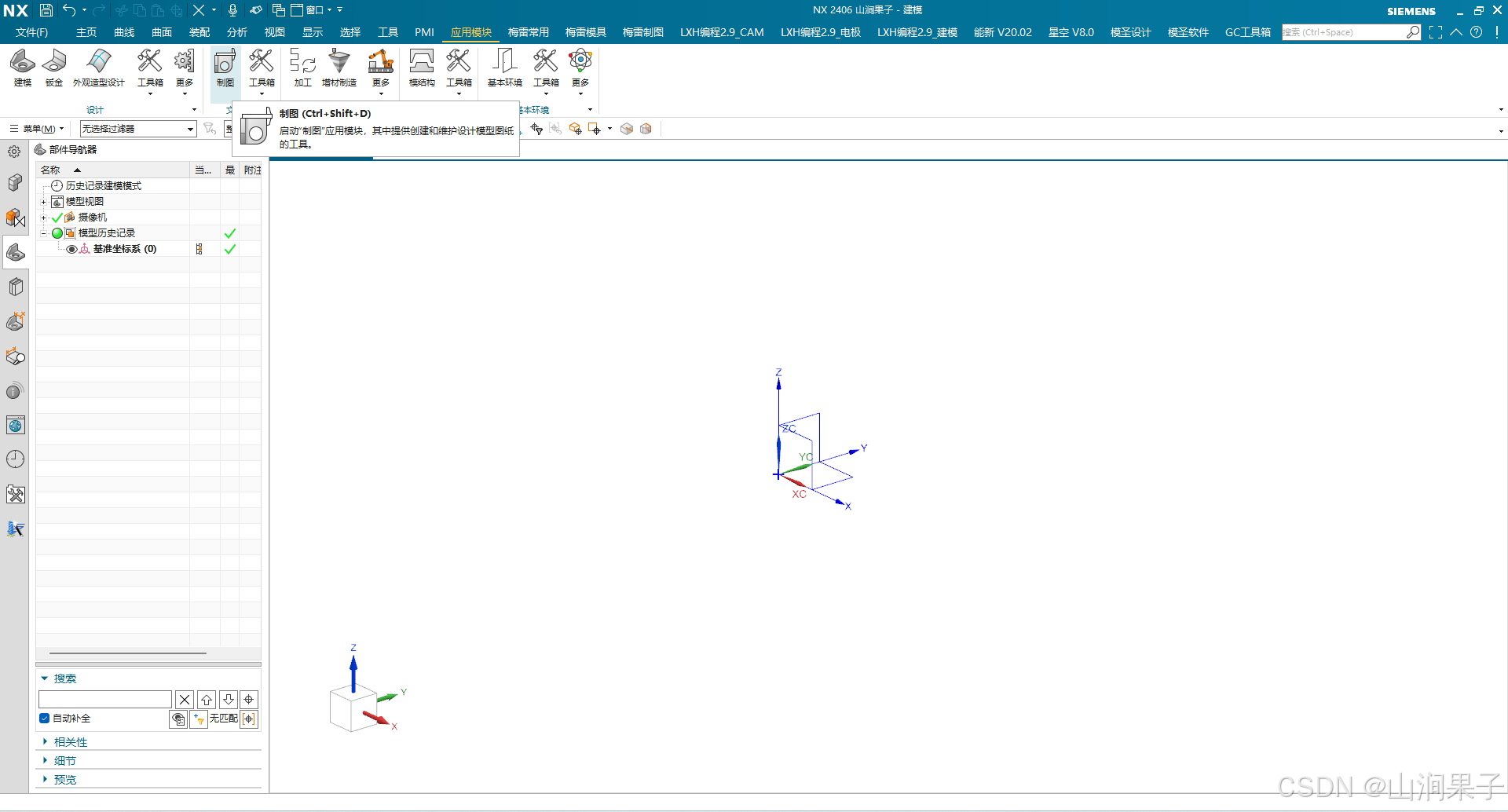Click the microphone voice command icon

[x=232, y=10]
